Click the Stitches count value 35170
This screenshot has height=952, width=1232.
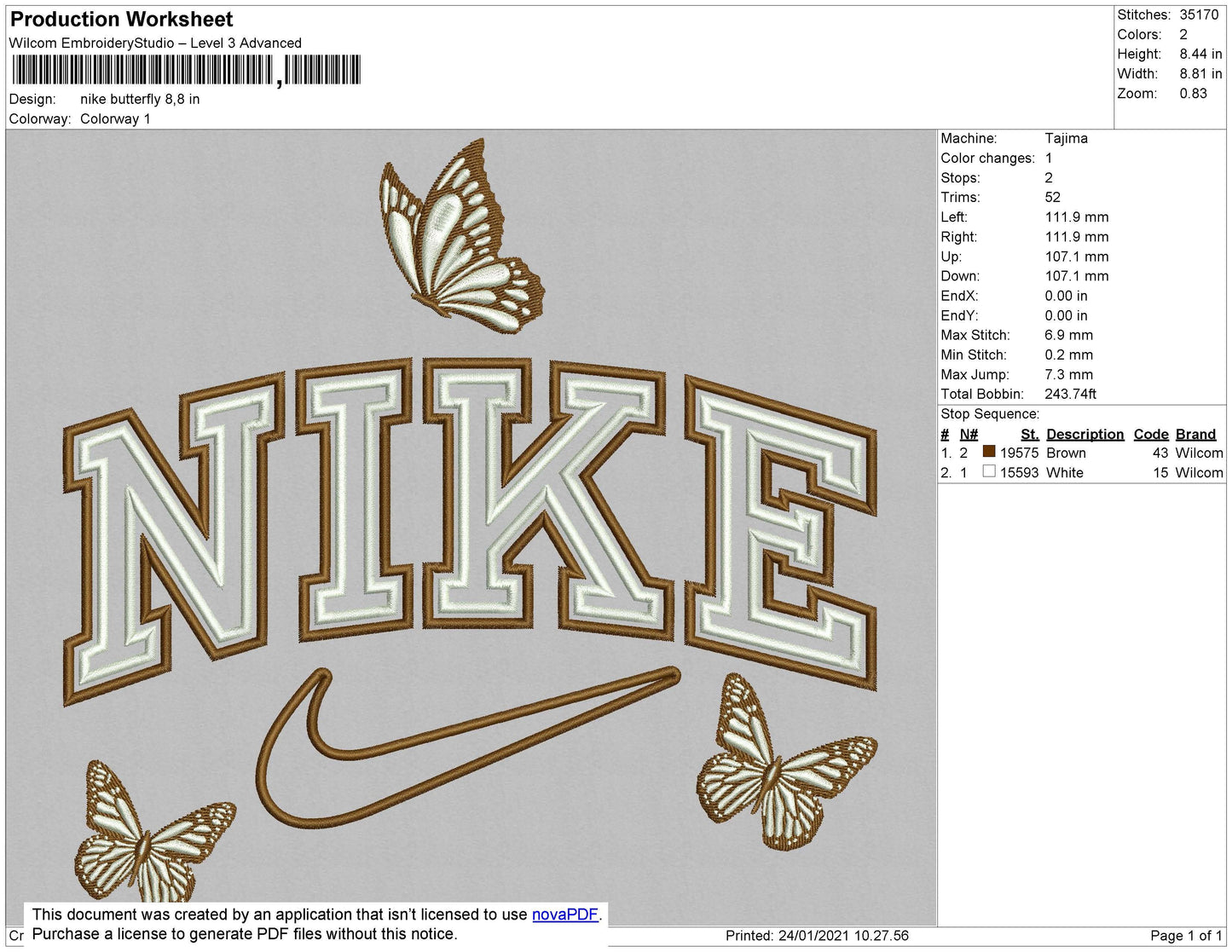click(1199, 14)
